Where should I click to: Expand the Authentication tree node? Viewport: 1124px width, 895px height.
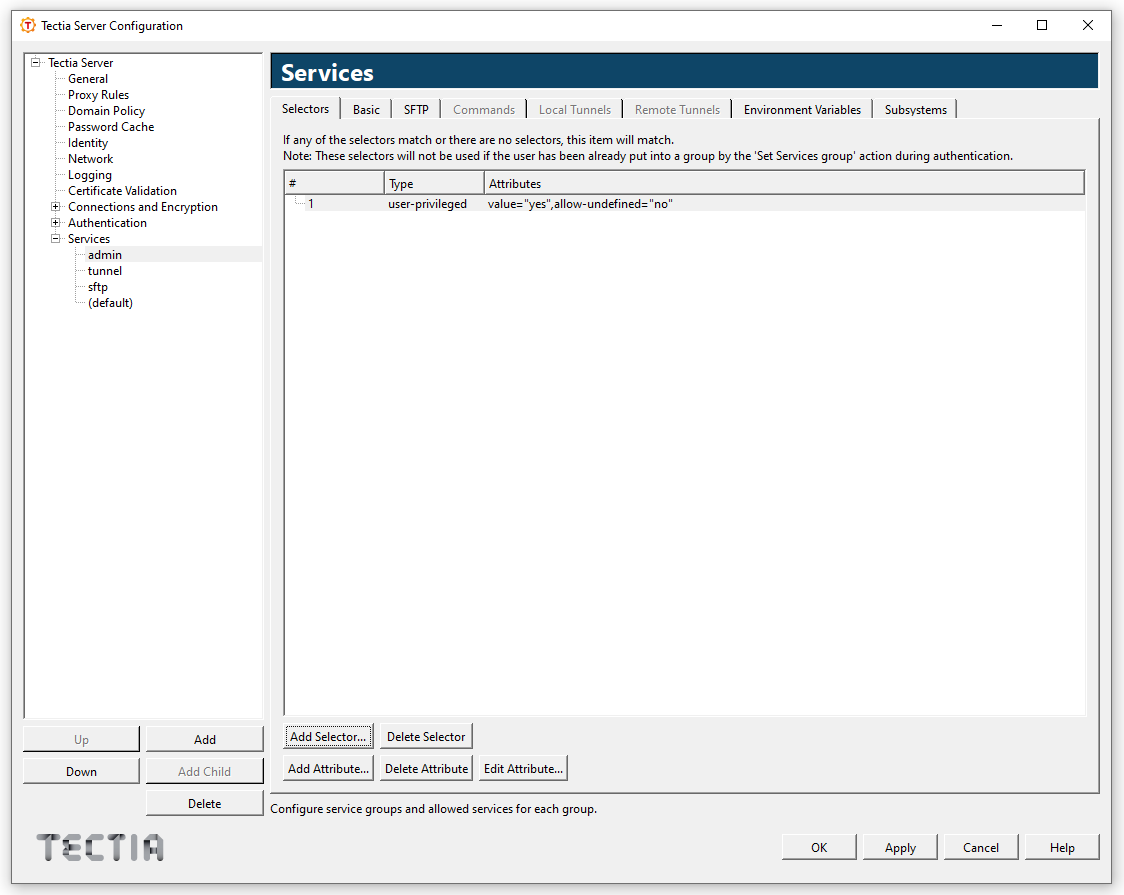click(x=55, y=222)
